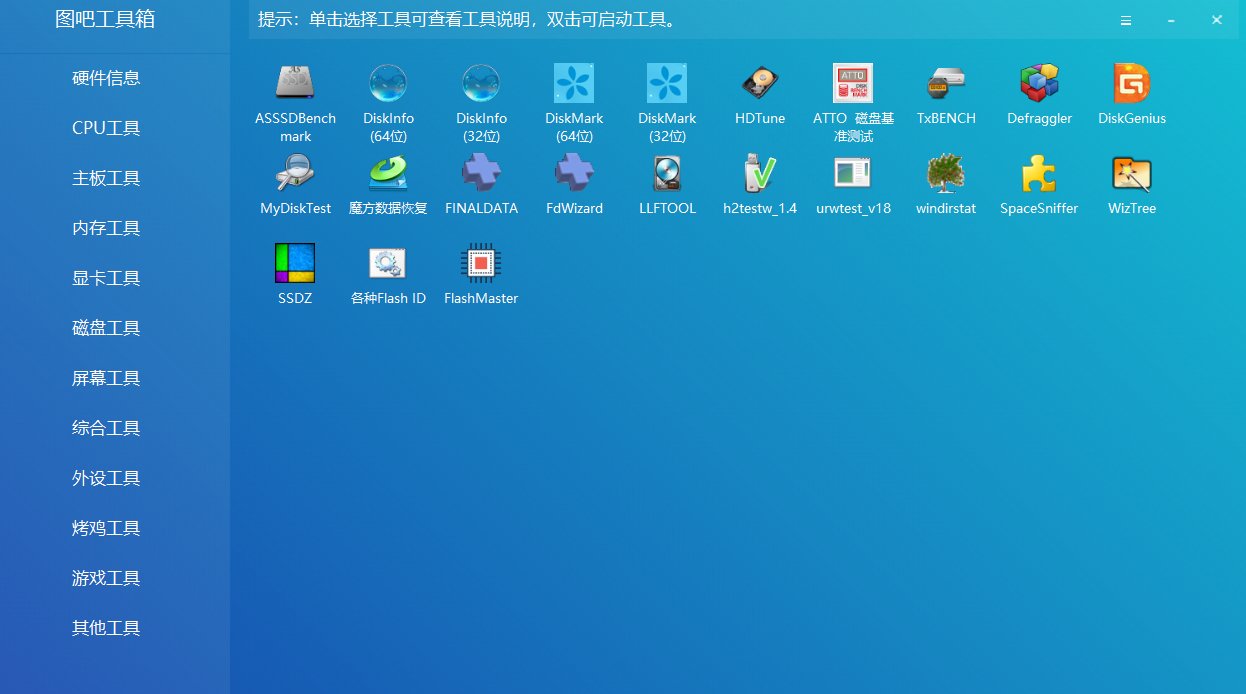Select the 磁盘工具 category
The width and height of the screenshot is (1246, 694).
pos(106,328)
